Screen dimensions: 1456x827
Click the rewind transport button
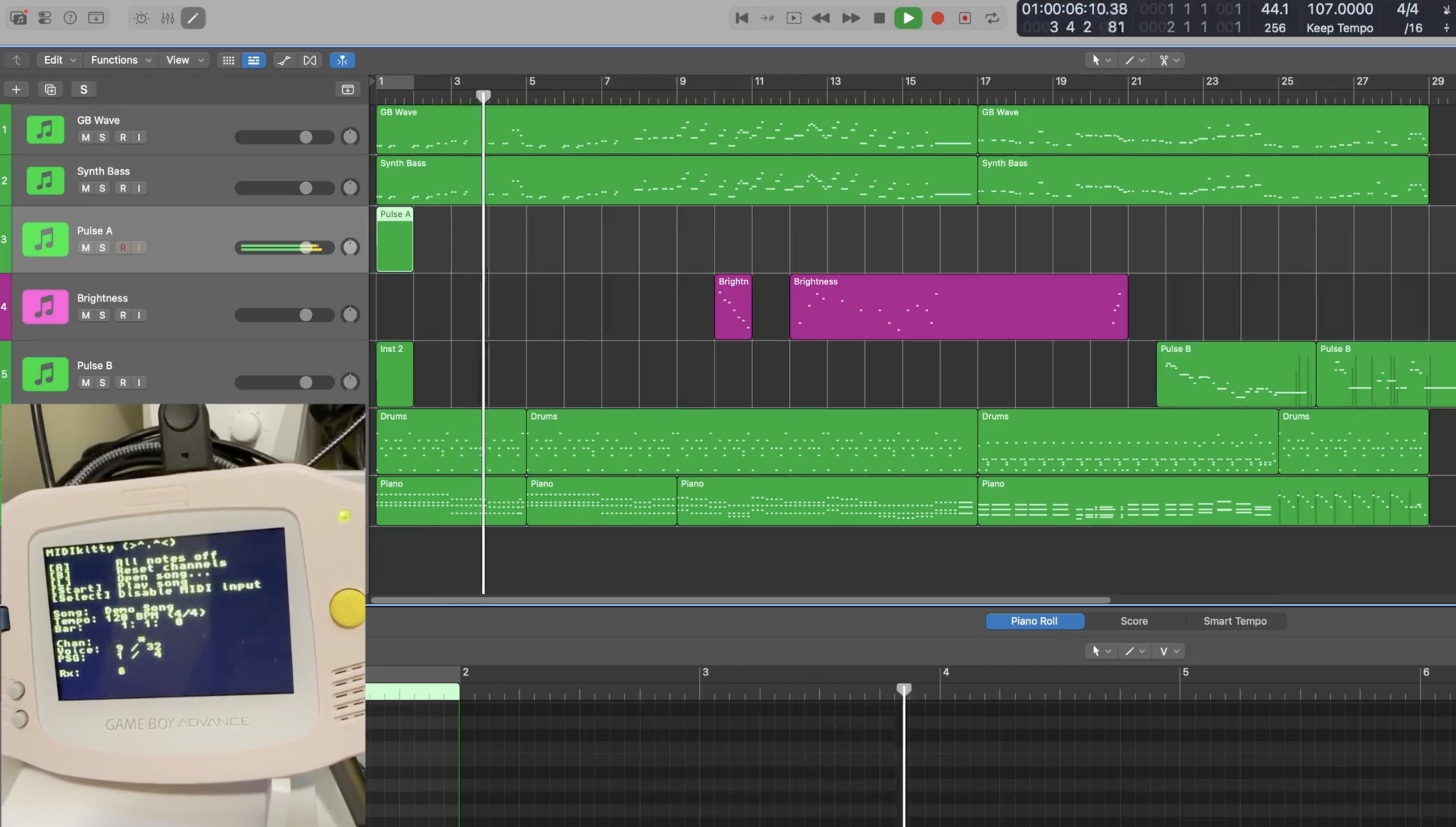click(821, 18)
